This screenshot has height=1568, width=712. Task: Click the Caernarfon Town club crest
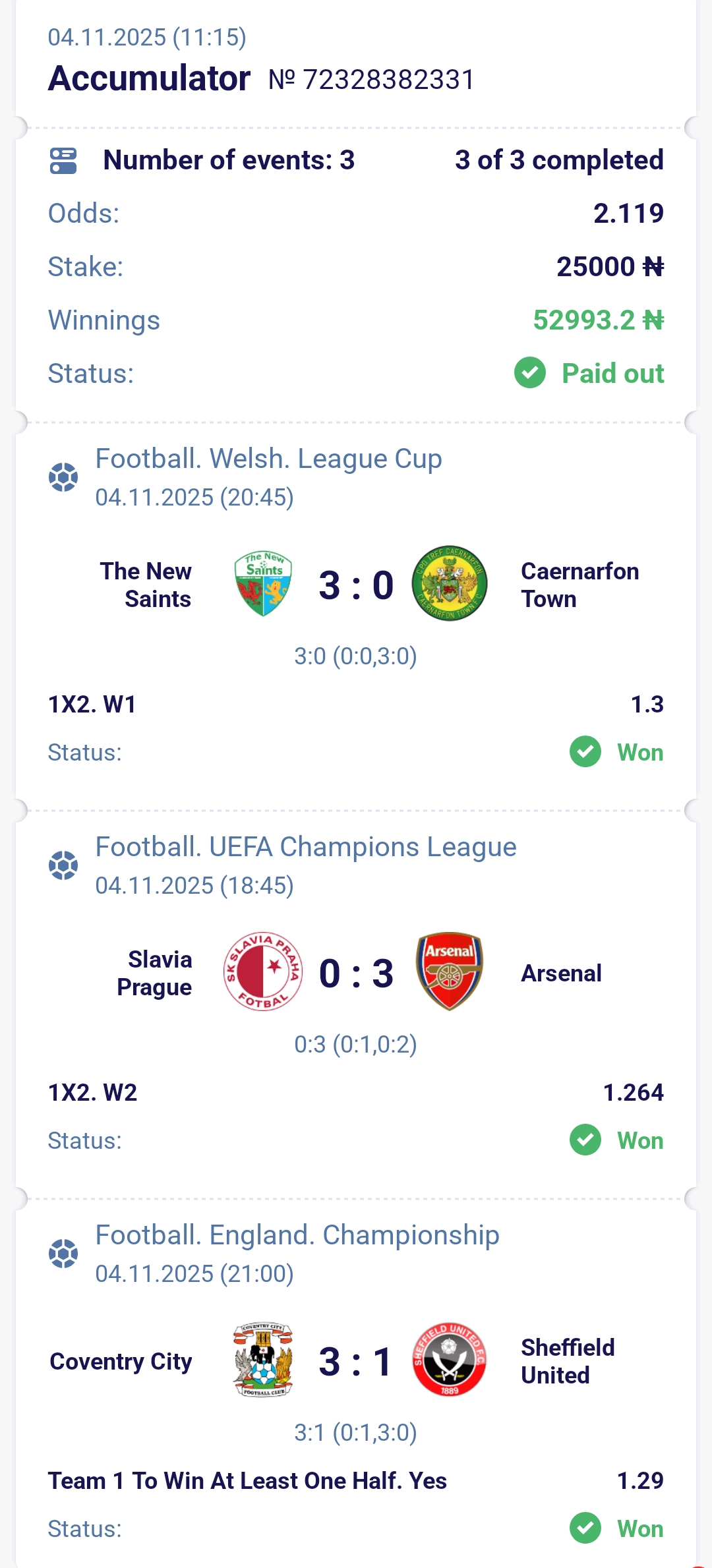[x=450, y=584]
